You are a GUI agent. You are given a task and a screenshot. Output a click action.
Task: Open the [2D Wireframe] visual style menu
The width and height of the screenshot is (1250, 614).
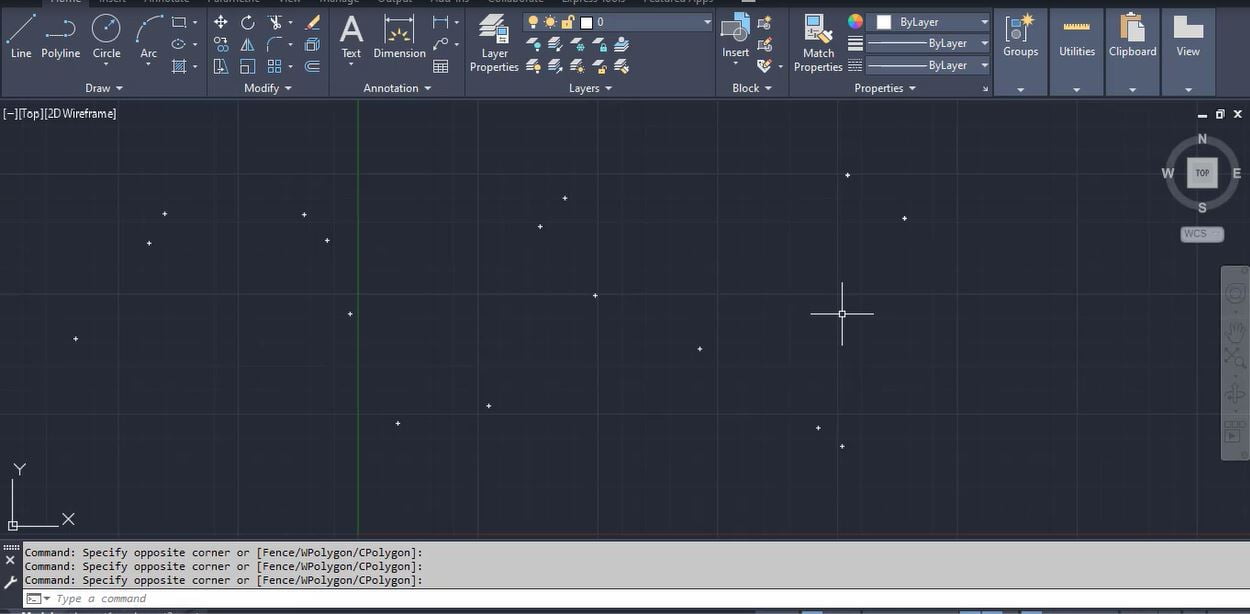coord(80,114)
